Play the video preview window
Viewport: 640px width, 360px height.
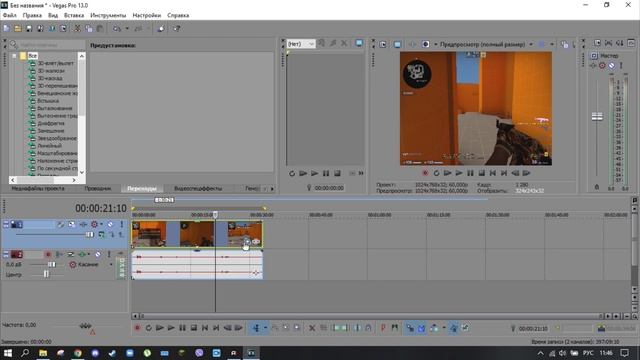459,173
